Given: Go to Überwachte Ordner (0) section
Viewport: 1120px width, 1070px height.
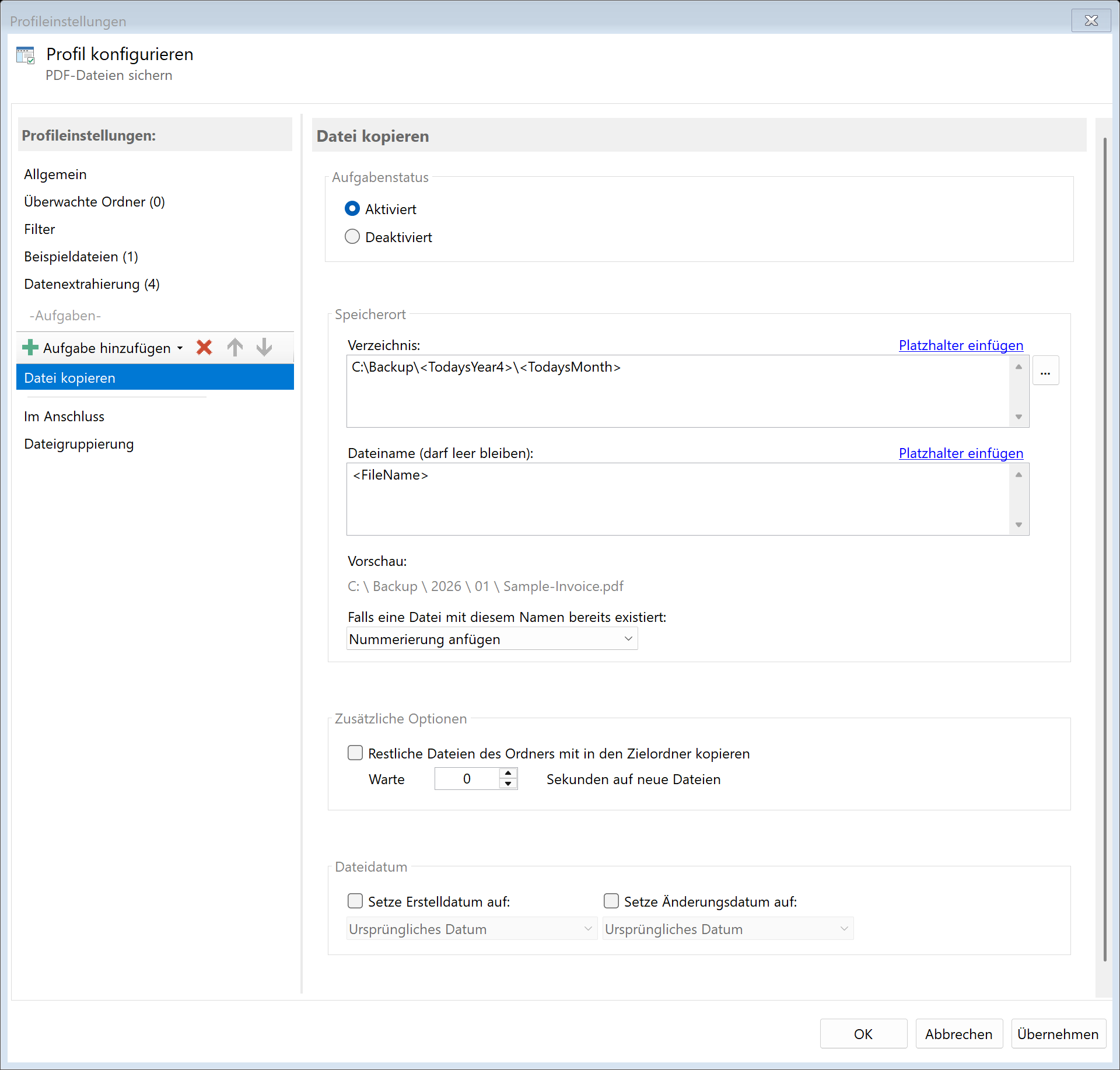Looking at the screenshot, I should (94, 202).
